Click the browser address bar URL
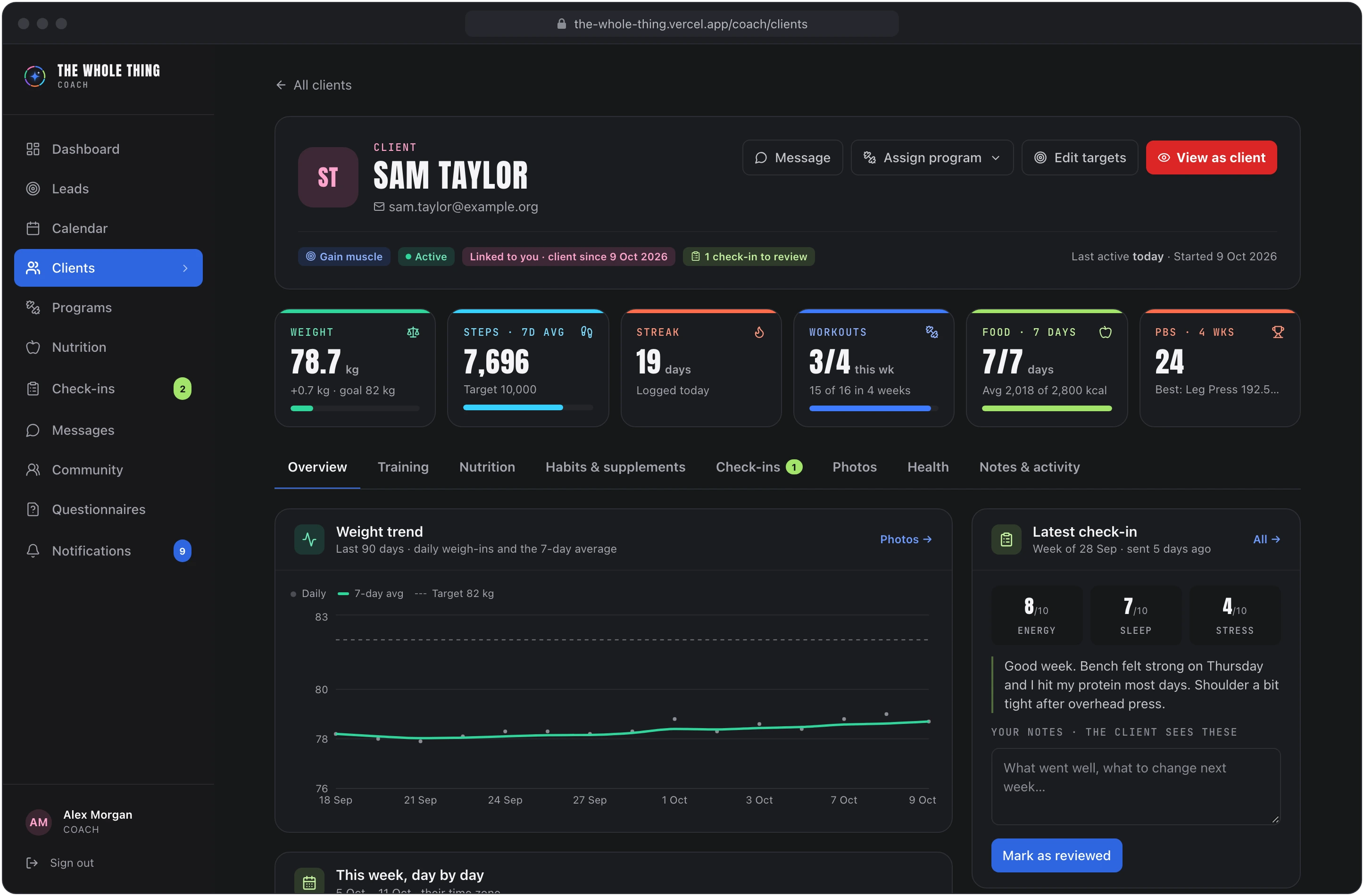1364x896 pixels. point(682,24)
